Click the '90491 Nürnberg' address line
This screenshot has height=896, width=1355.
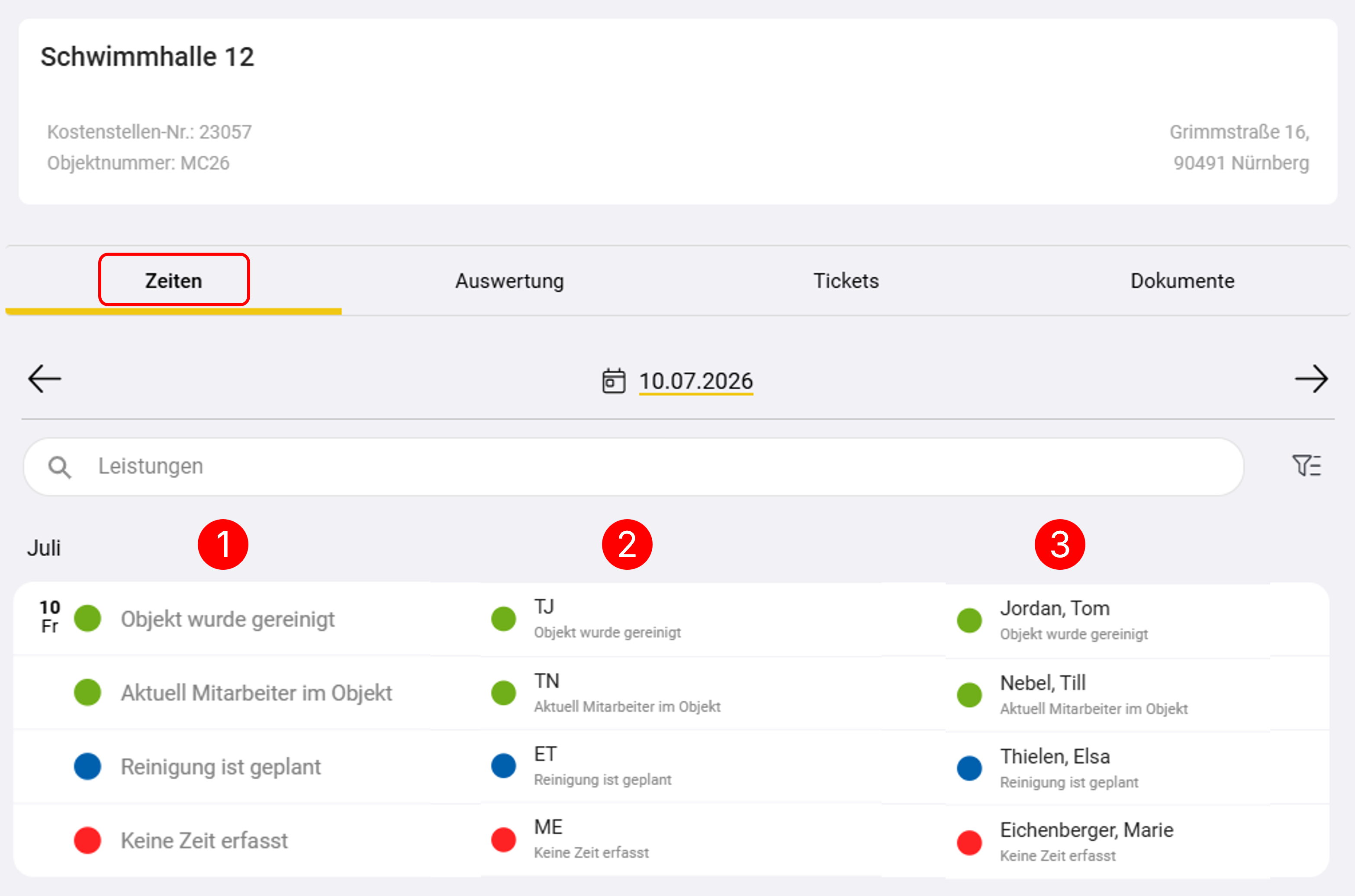tap(1241, 164)
